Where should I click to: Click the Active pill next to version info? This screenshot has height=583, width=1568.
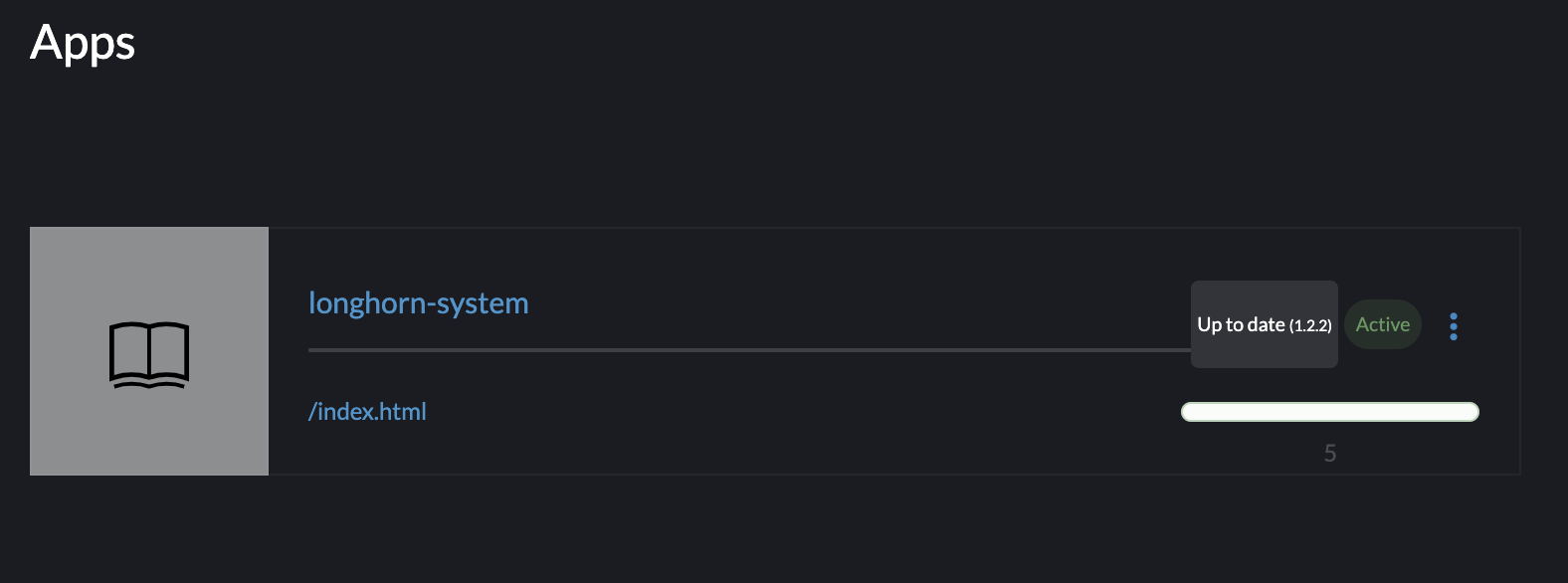1383,324
